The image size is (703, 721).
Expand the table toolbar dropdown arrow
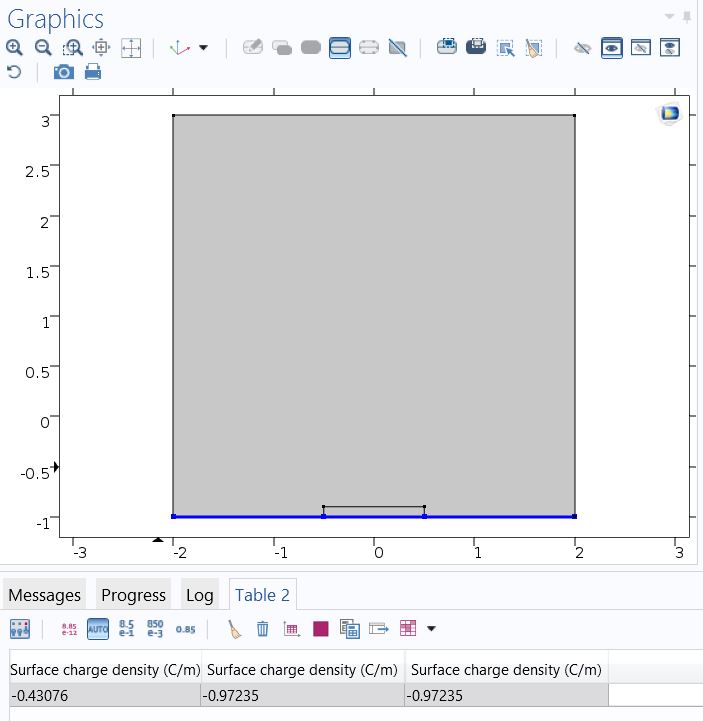click(432, 629)
